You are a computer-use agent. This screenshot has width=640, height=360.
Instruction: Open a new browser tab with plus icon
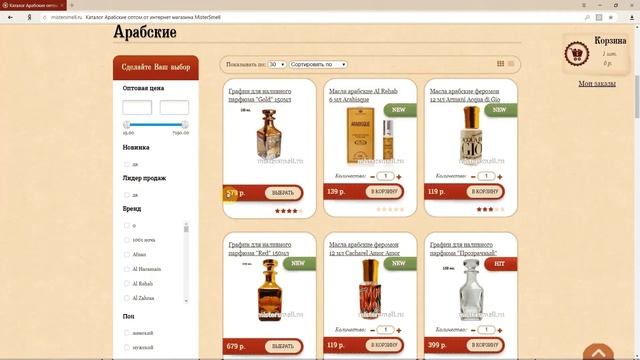[x=72, y=5]
